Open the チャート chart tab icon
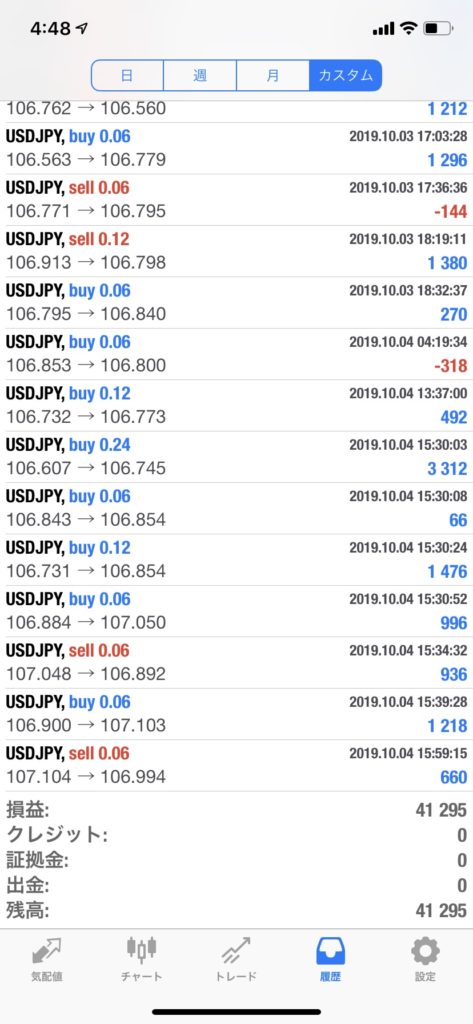 [141, 949]
